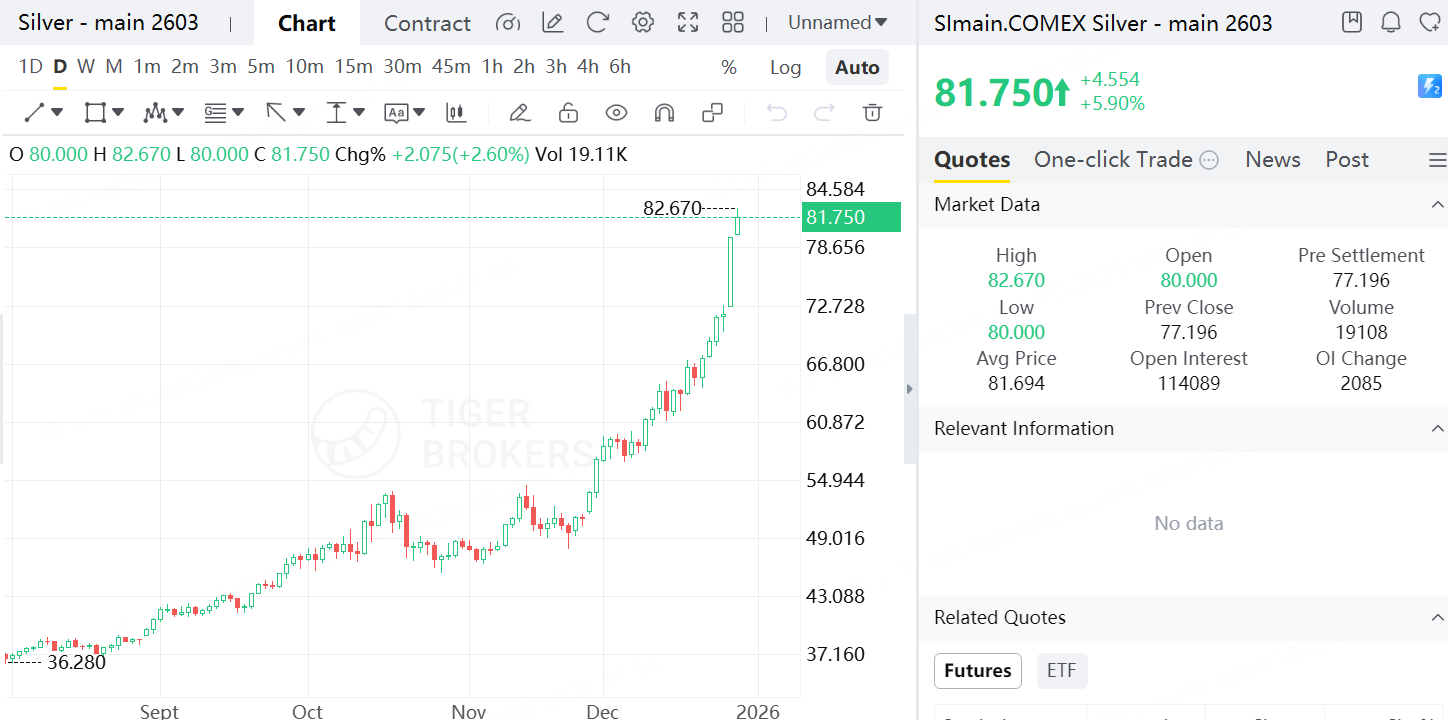Collapse the right quote panel using the arrow handle
The width and height of the screenshot is (1448, 720).
point(910,389)
